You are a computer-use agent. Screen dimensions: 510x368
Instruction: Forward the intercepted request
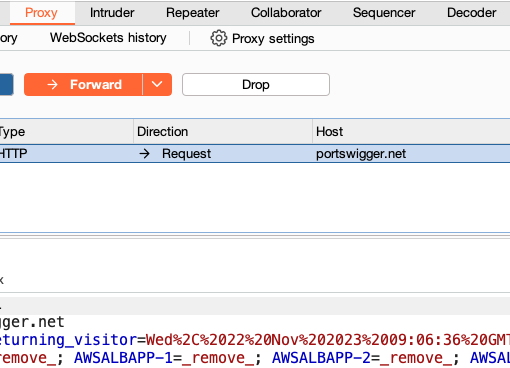(x=83, y=85)
